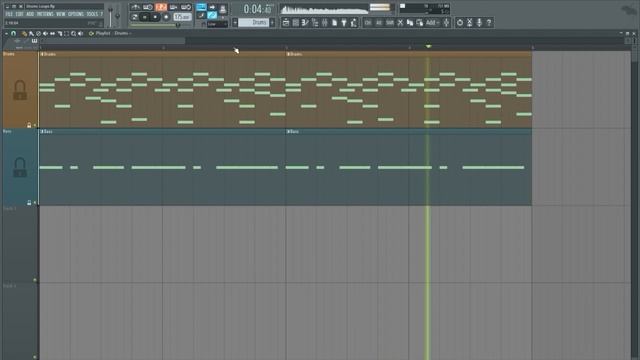Click small lock icon on Bass track
This screenshot has height=360, width=640.
(x=29, y=202)
